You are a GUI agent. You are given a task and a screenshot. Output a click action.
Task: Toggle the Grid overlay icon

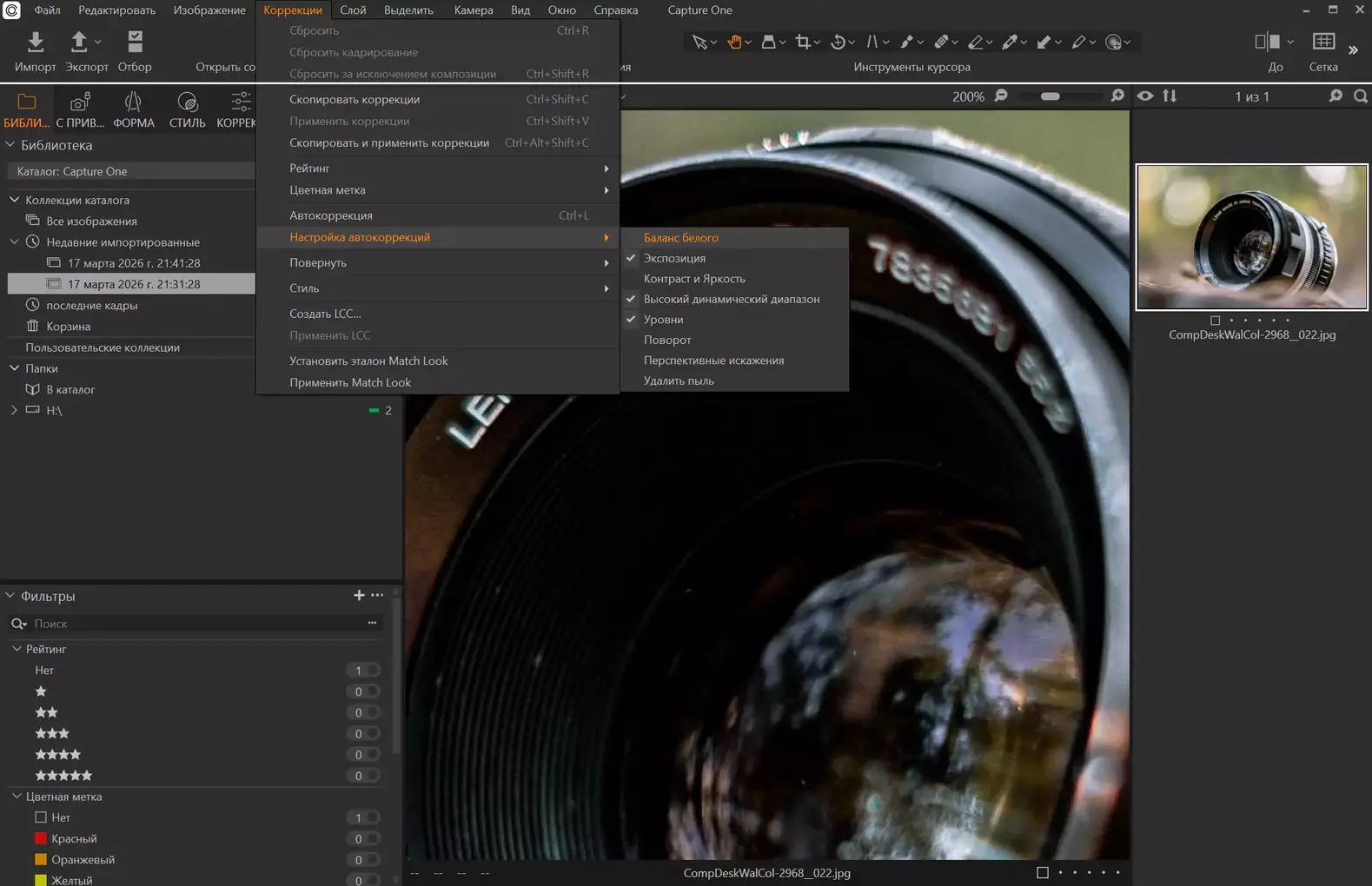(x=1322, y=42)
